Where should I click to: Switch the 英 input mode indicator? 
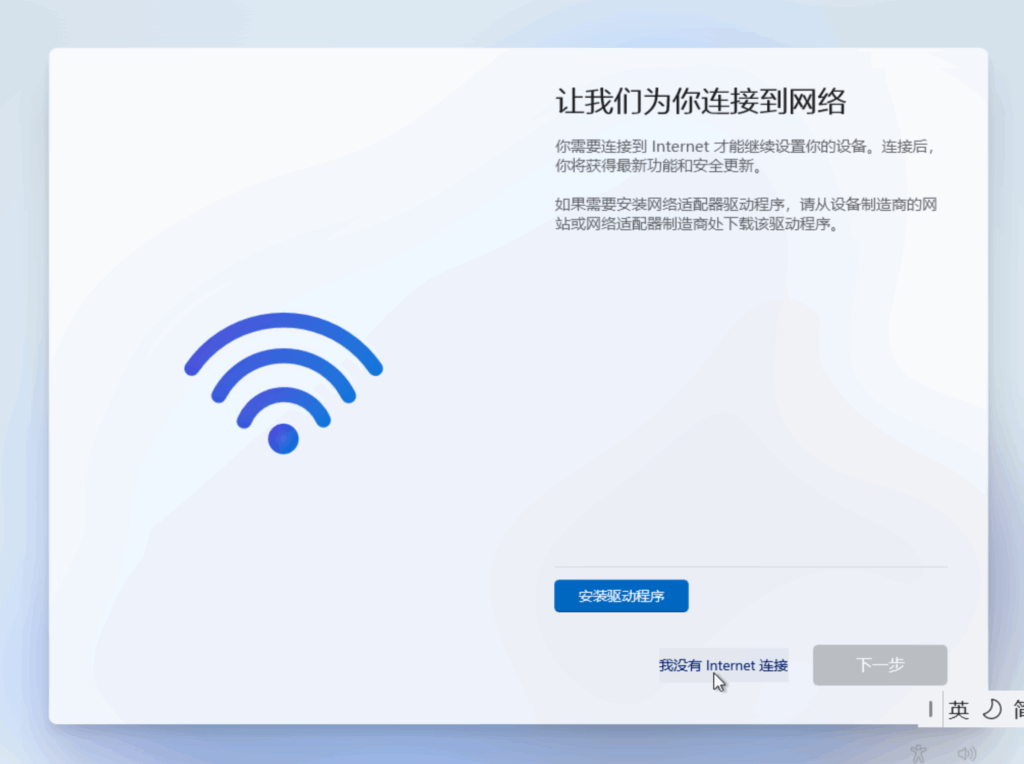pyautogui.click(x=959, y=709)
